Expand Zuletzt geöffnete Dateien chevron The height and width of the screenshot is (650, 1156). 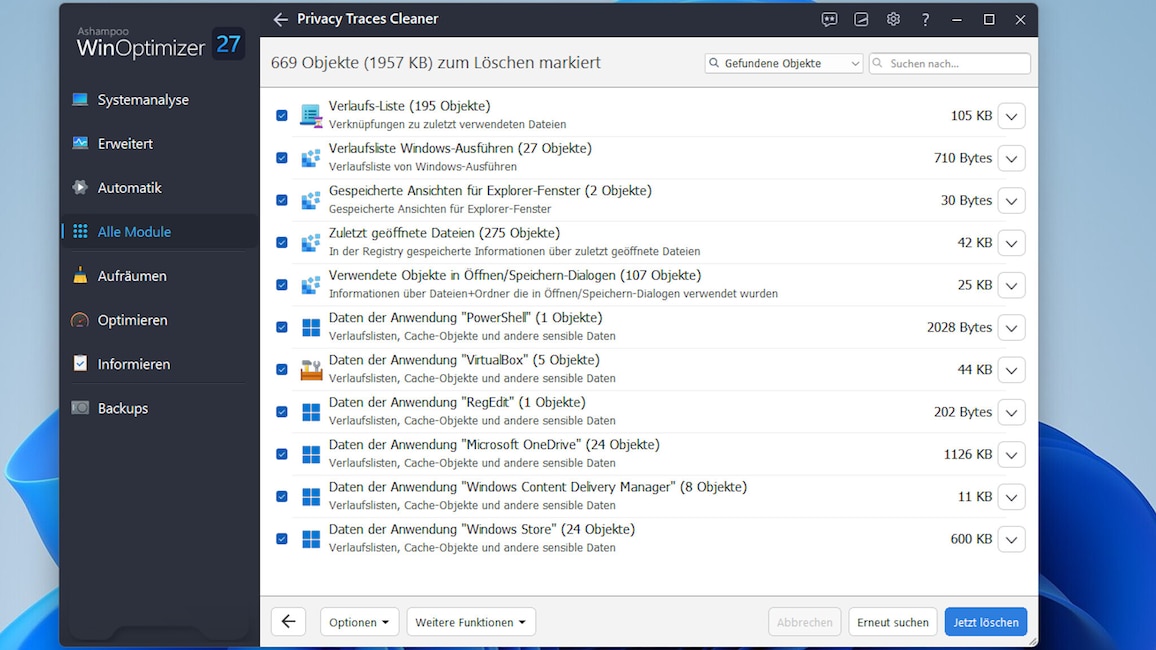click(x=1012, y=243)
